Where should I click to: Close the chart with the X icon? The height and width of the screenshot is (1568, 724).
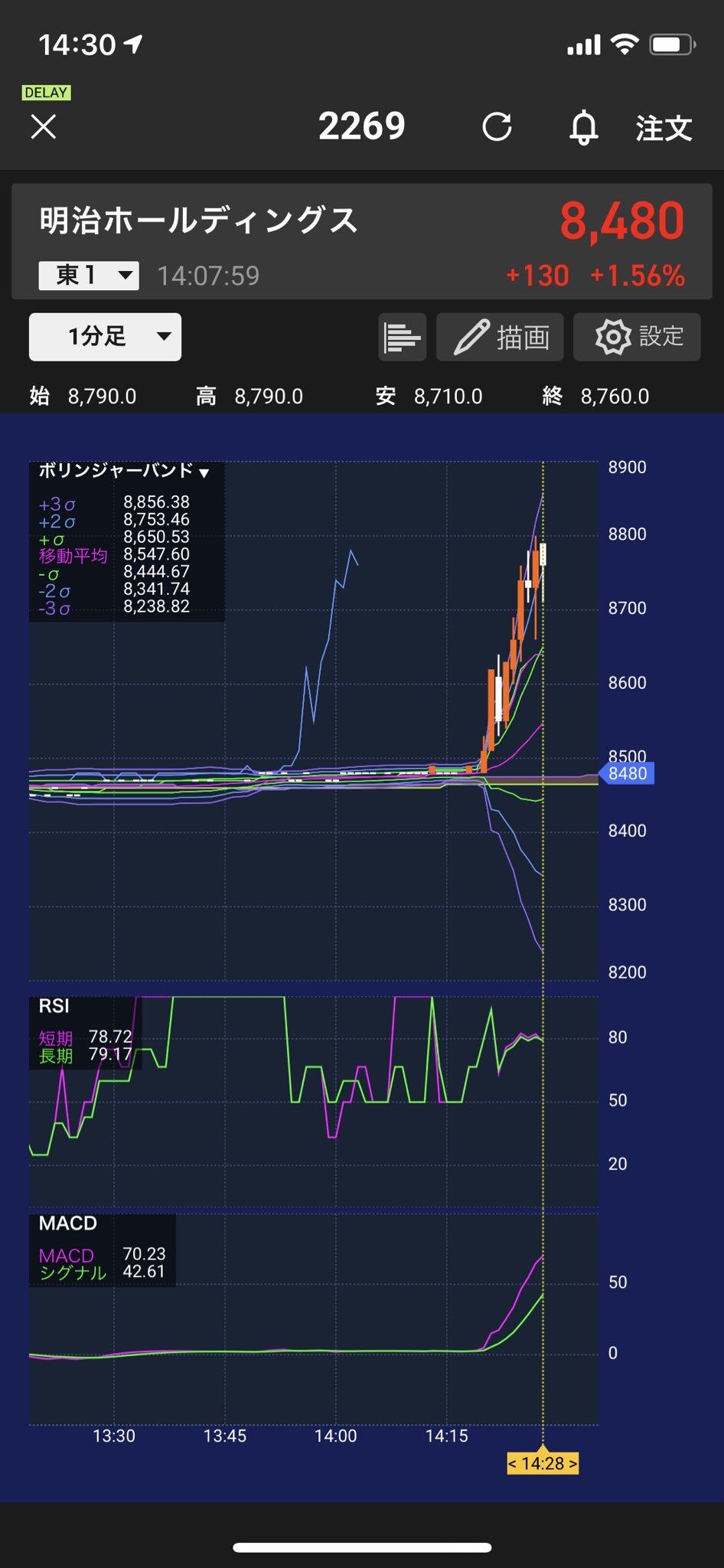point(44,126)
